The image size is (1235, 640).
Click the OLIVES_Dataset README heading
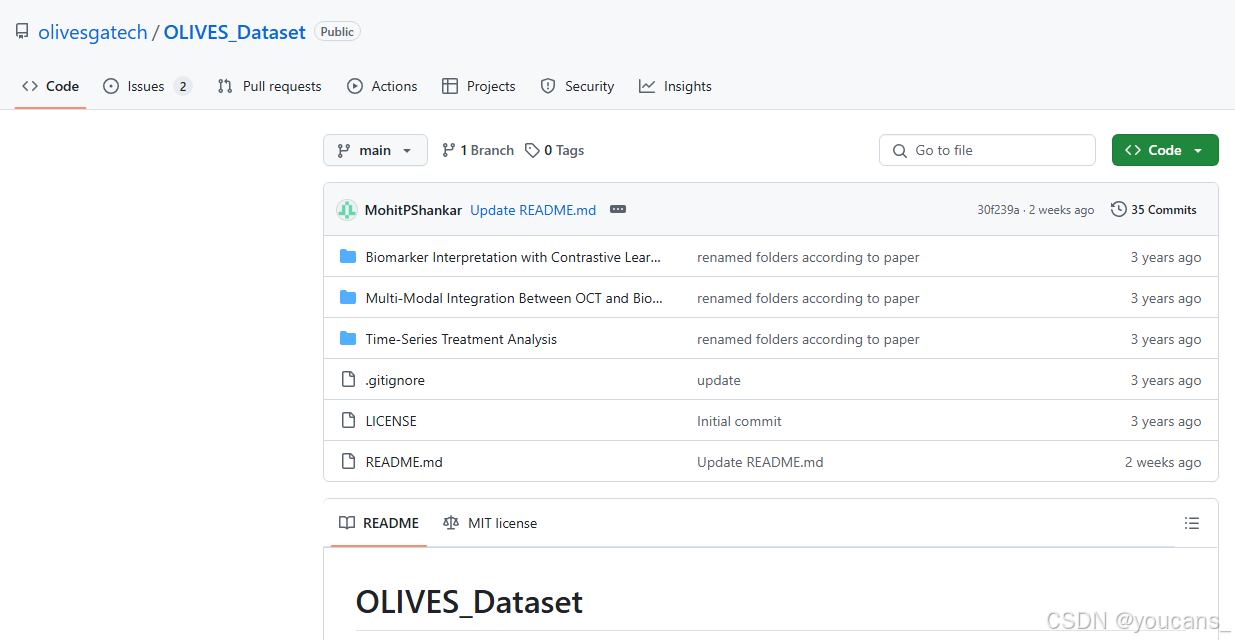click(469, 602)
